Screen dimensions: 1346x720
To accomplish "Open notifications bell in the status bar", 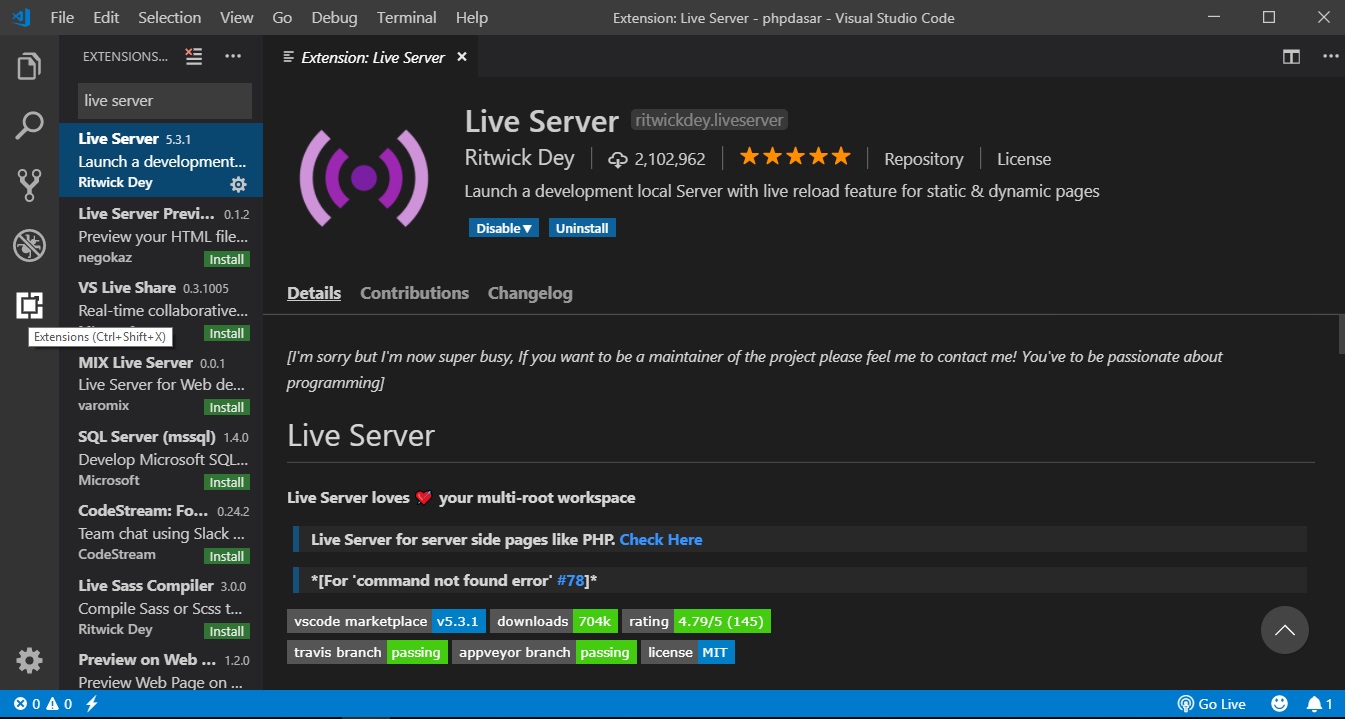I will coord(1320,704).
